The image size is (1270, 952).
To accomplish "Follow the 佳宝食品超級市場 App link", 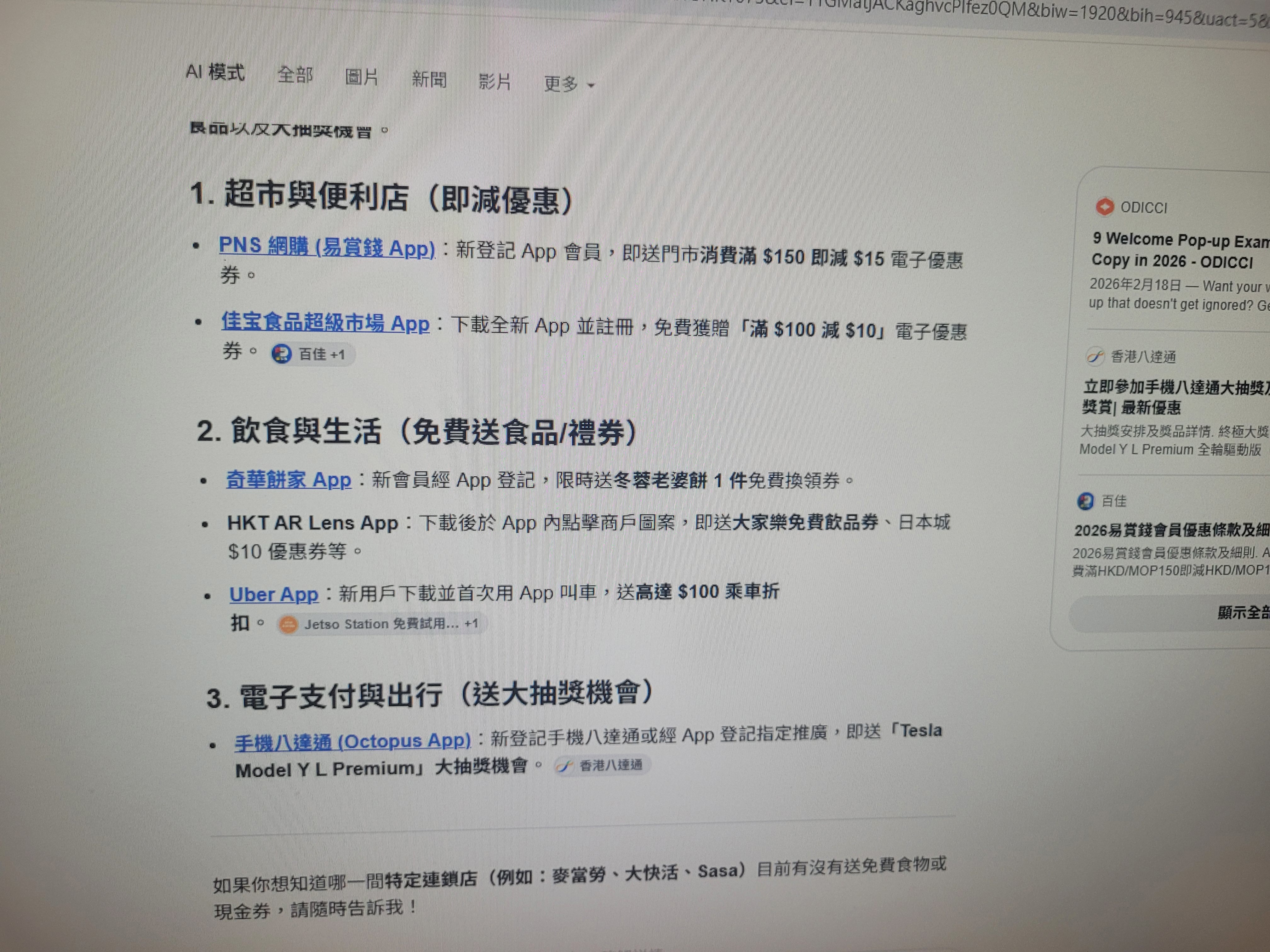I will 326,322.
